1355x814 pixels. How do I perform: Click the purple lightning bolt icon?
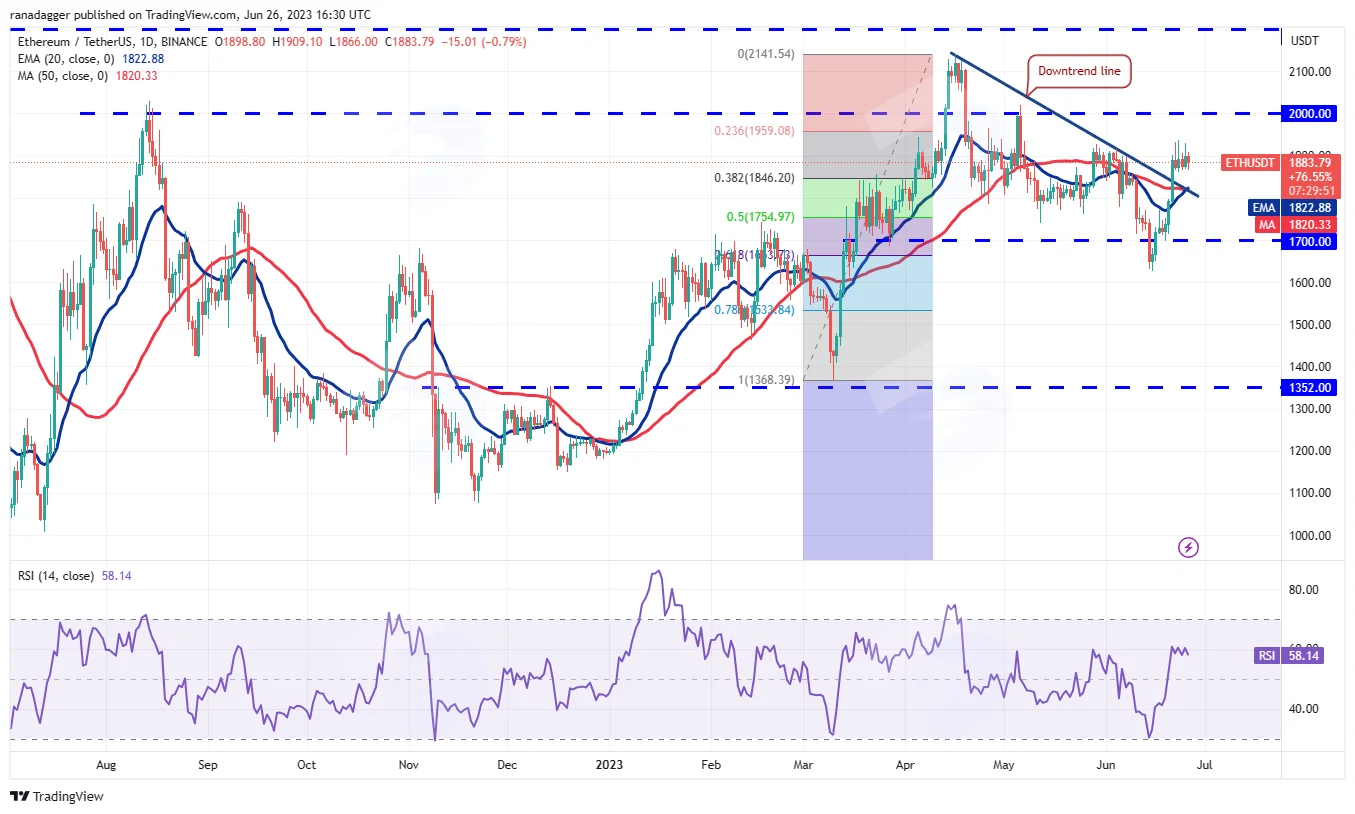point(1188,547)
